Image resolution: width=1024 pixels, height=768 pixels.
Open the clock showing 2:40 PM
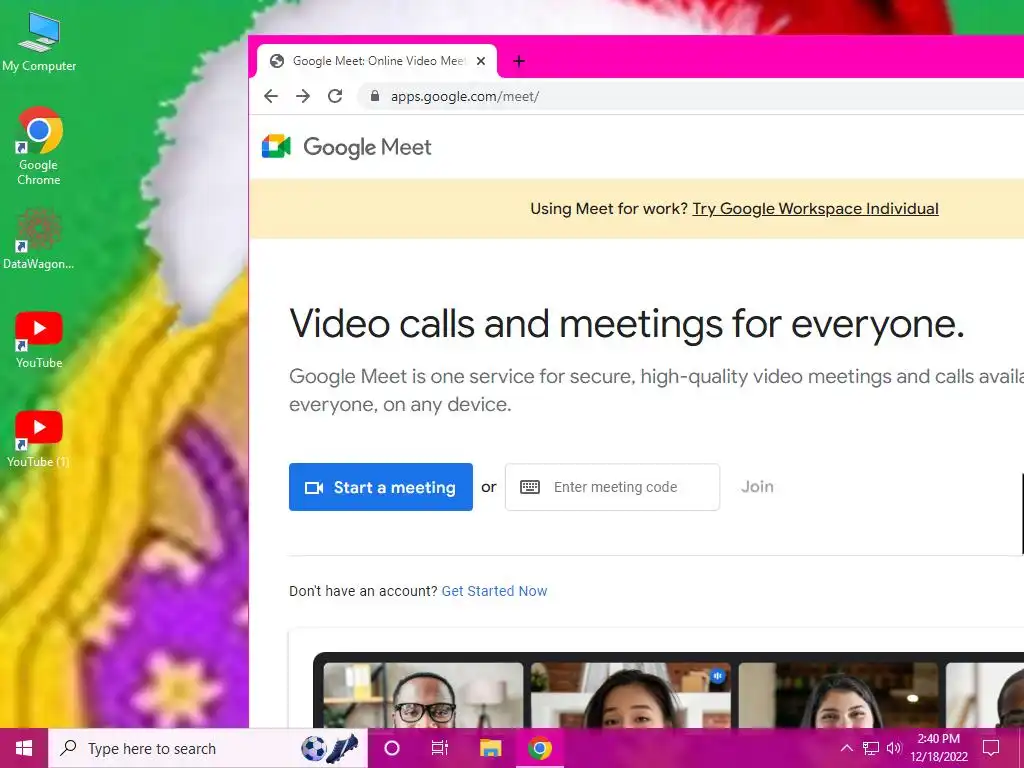coord(939,748)
